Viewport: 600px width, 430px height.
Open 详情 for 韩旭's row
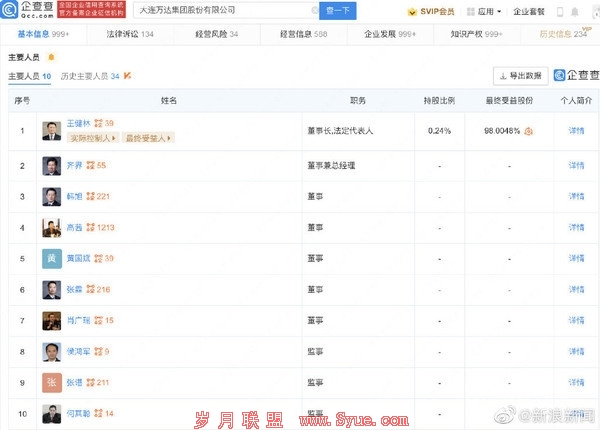coord(576,196)
